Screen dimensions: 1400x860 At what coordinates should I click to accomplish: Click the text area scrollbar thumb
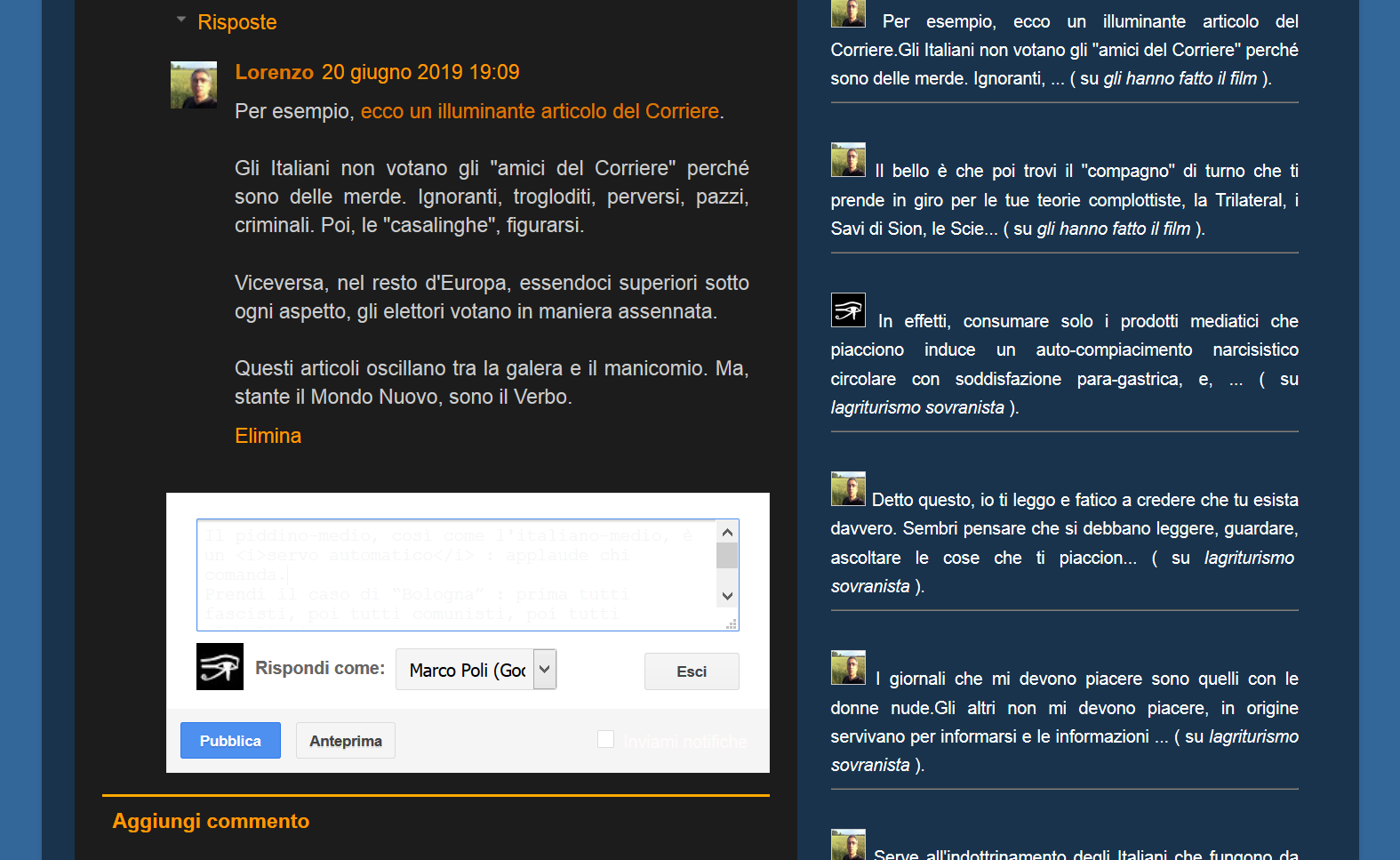pyautogui.click(x=727, y=555)
